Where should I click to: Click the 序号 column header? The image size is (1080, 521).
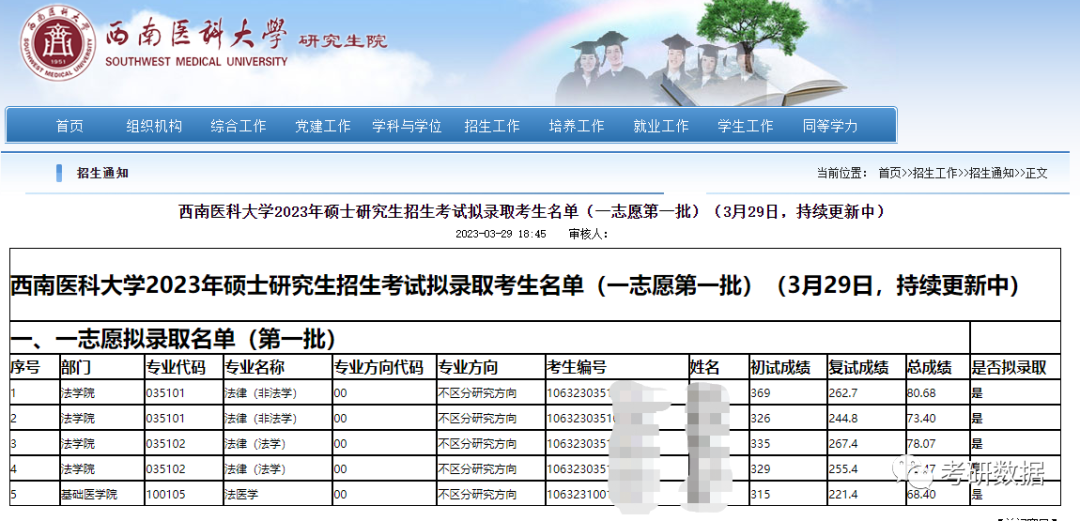coord(25,367)
